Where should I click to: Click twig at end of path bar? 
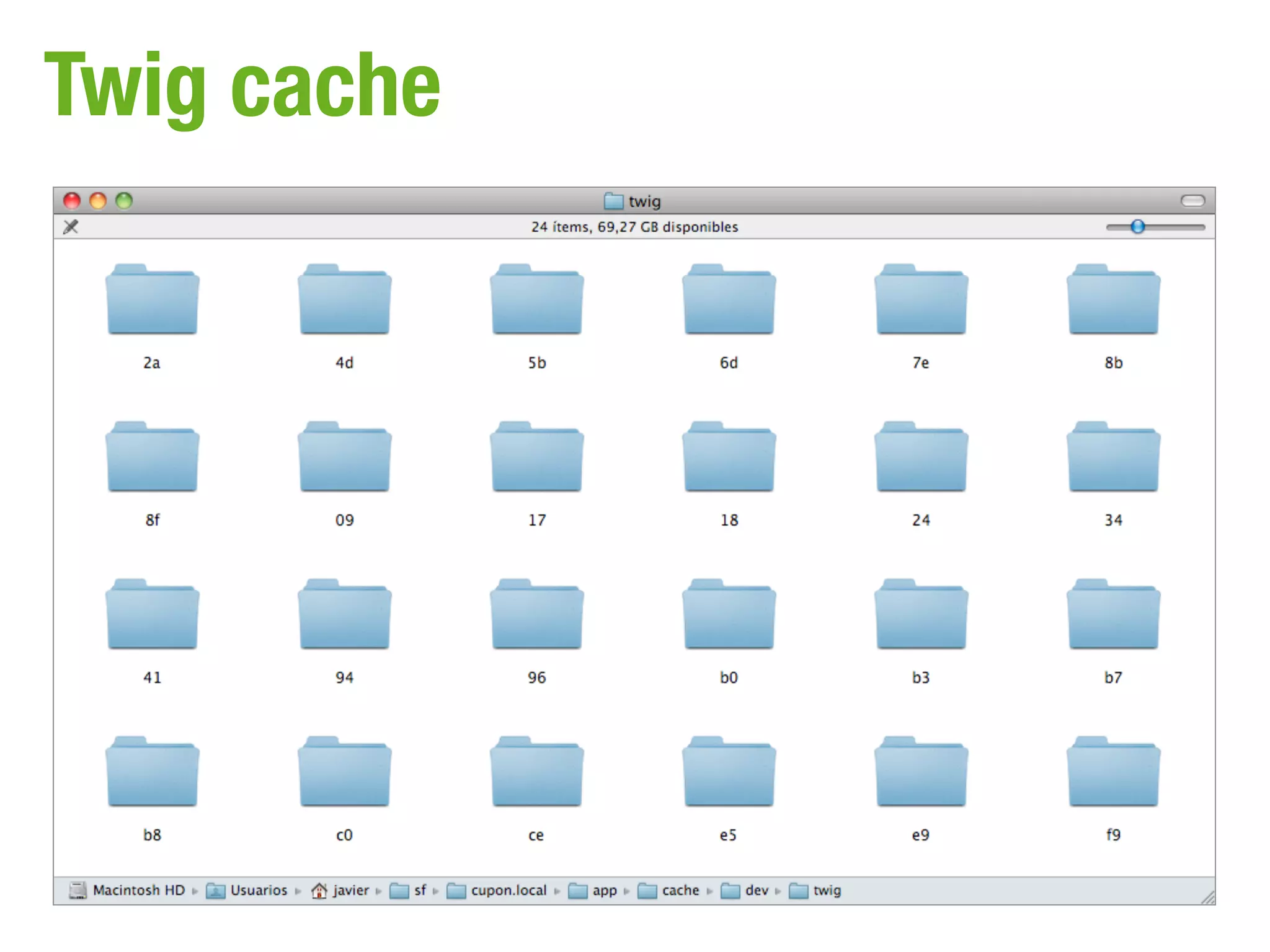(x=815, y=891)
